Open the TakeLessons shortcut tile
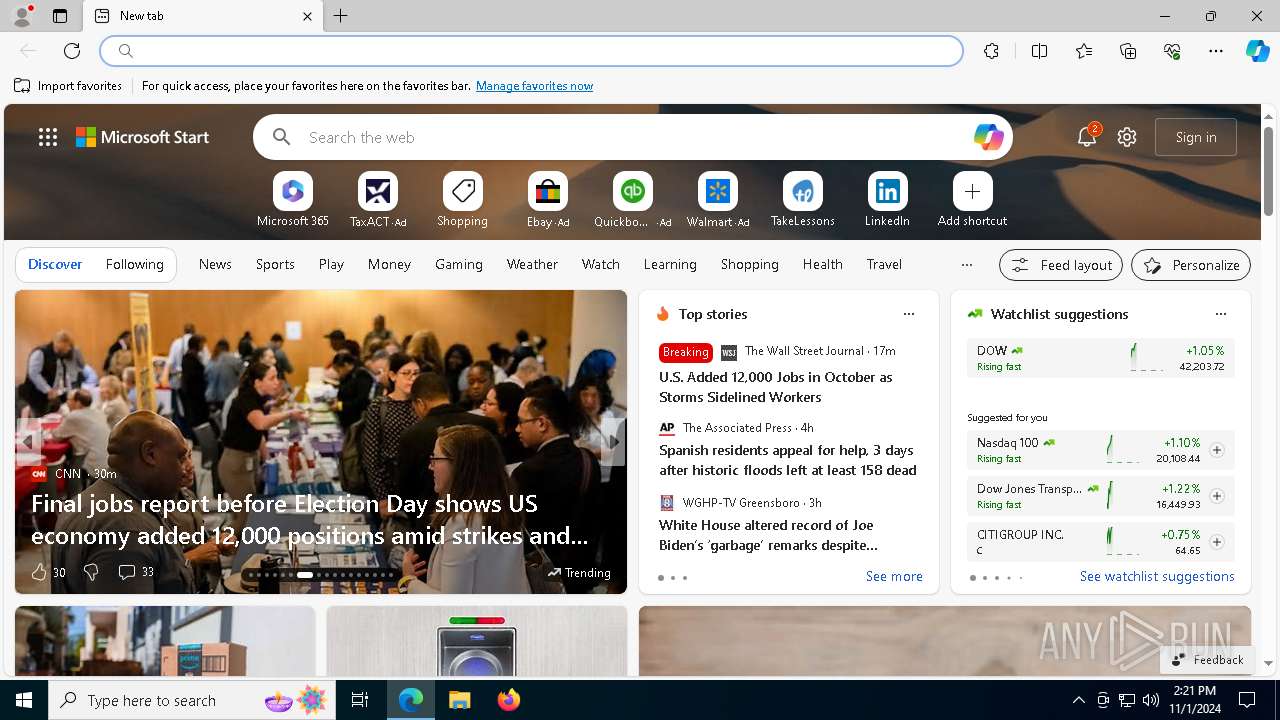1280x720 pixels. (x=802, y=191)
